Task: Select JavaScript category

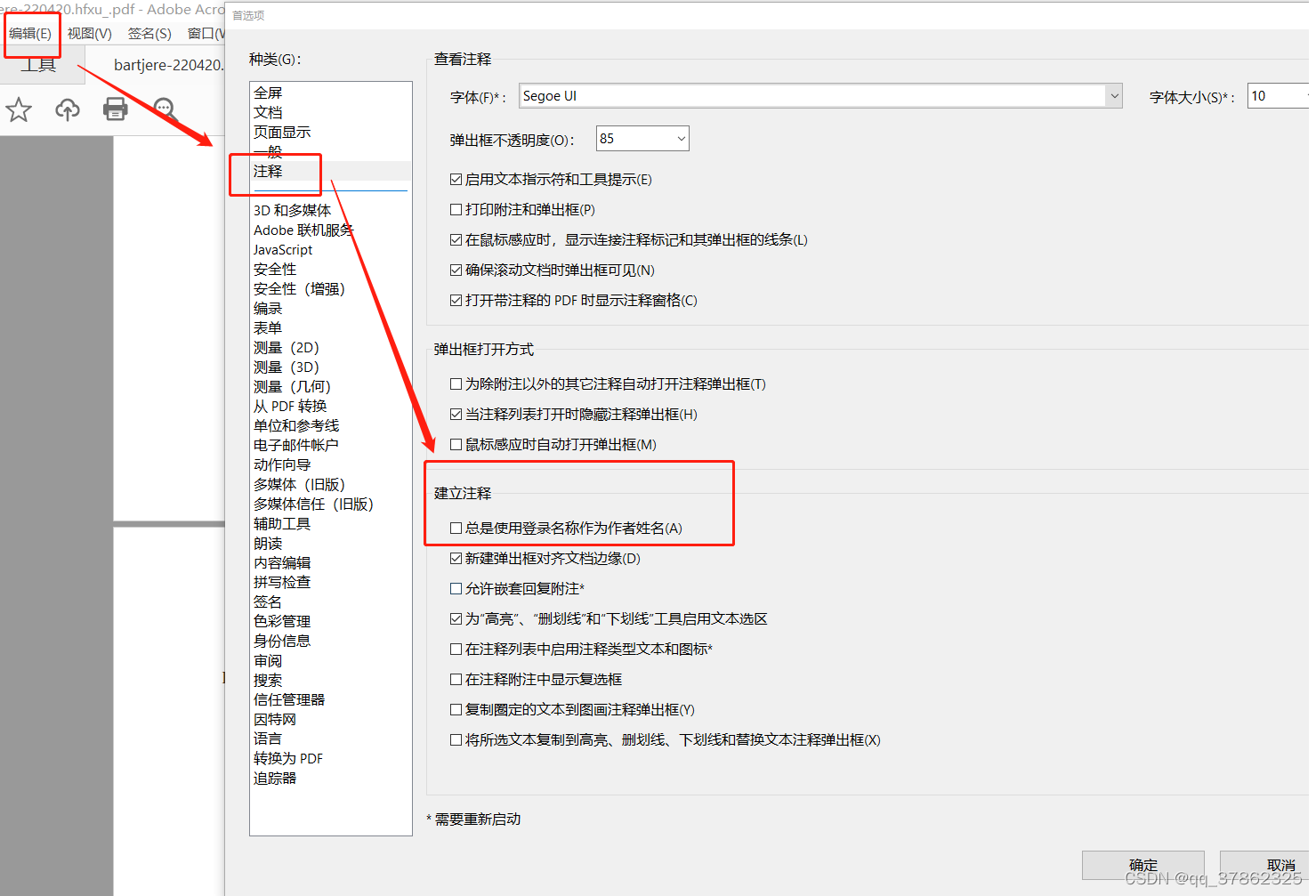Action: (283, 249)
